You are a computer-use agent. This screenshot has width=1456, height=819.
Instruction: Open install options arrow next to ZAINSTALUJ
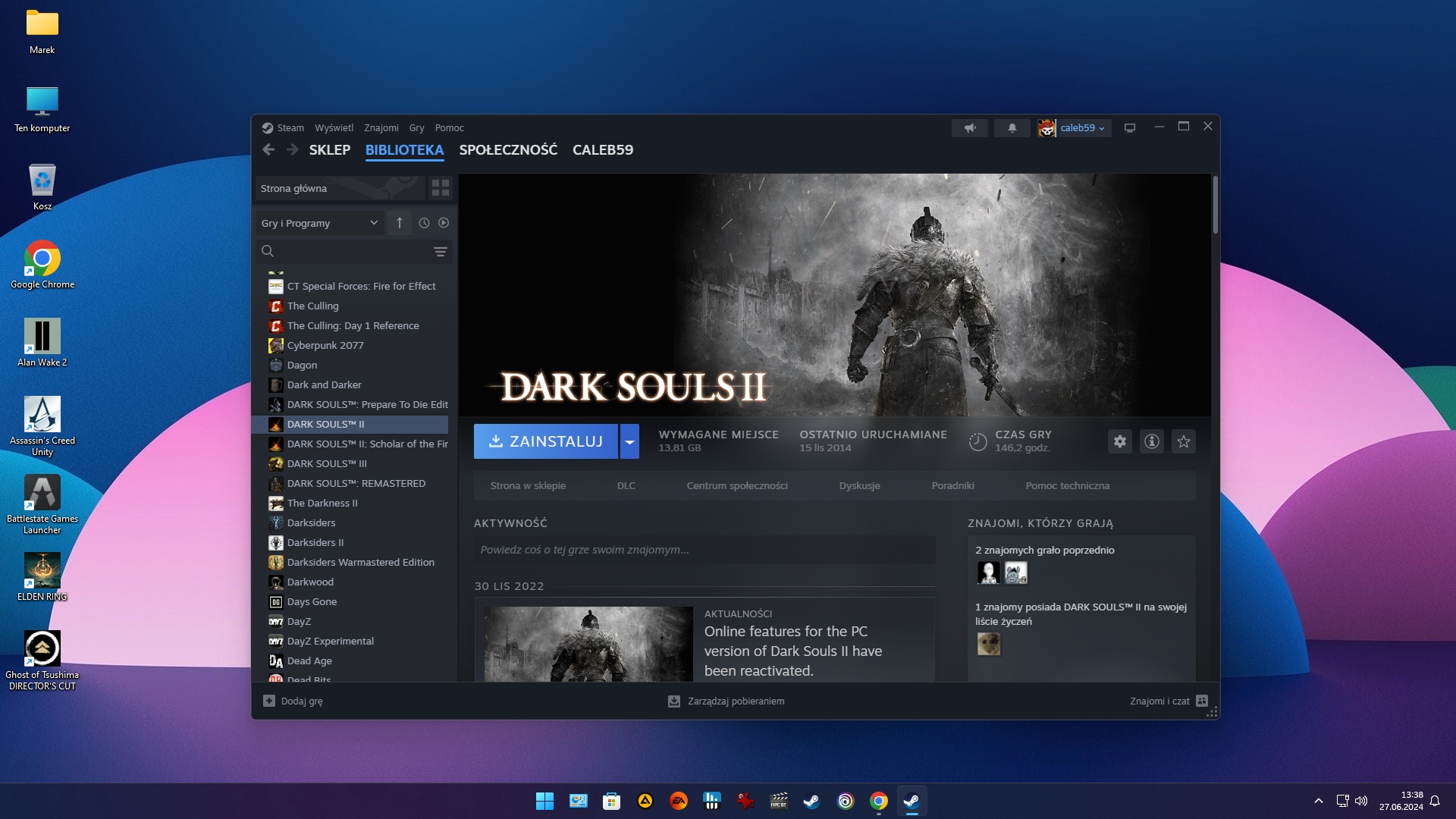629,441
